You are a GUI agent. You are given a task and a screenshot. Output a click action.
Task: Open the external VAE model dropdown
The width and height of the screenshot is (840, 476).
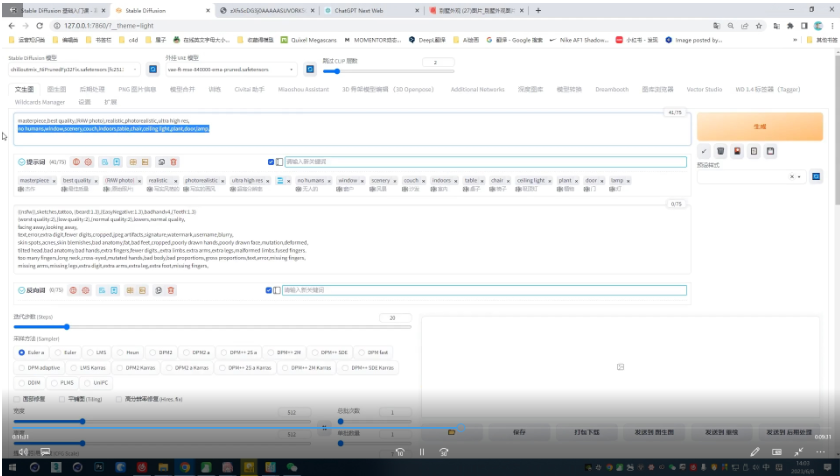tap(231, 69)
